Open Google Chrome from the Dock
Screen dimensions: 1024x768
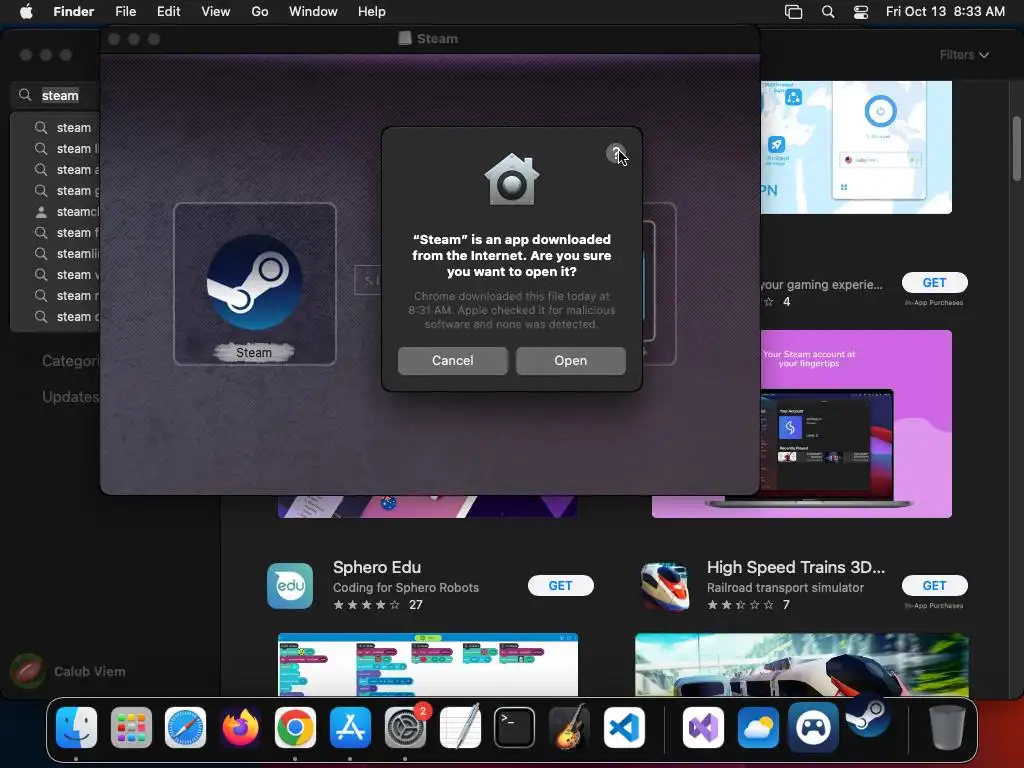[x=295, y=728]
